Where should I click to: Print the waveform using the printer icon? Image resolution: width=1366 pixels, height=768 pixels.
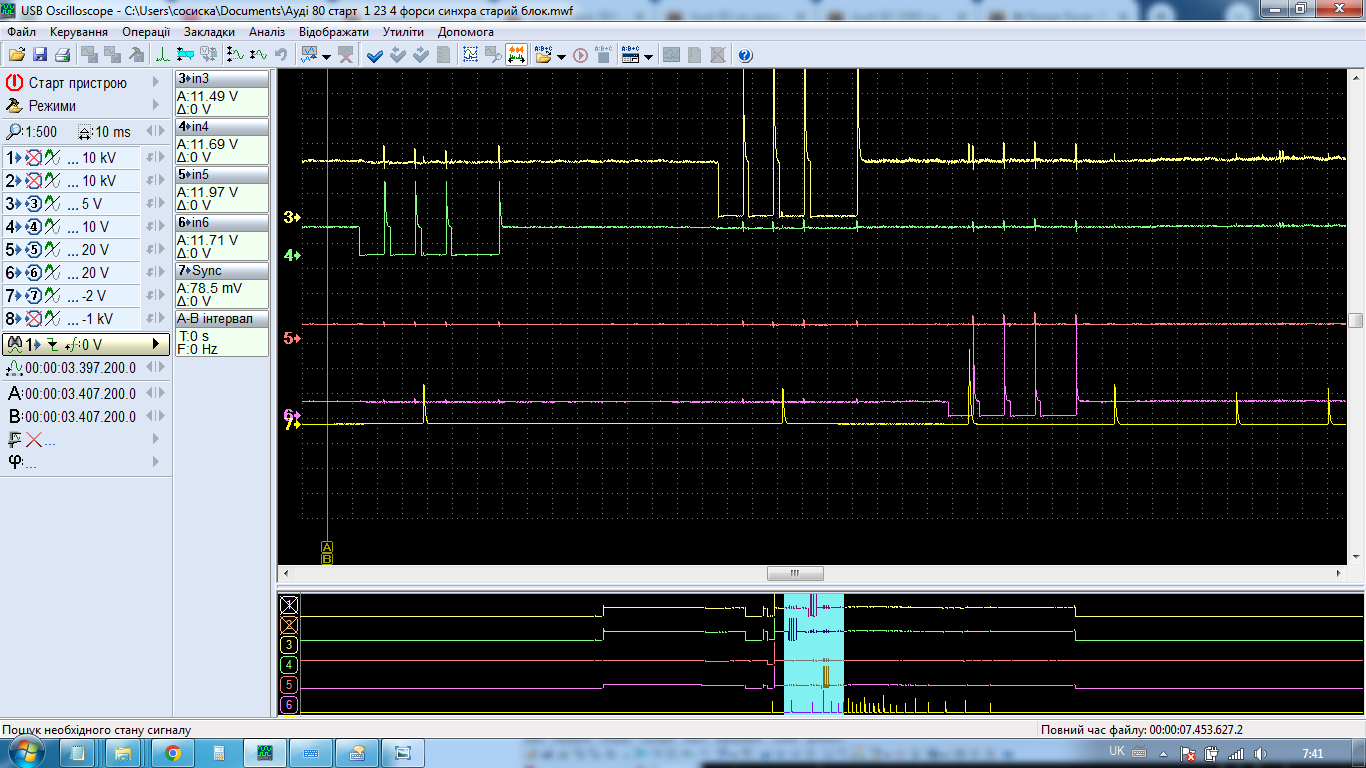[62, 55]
